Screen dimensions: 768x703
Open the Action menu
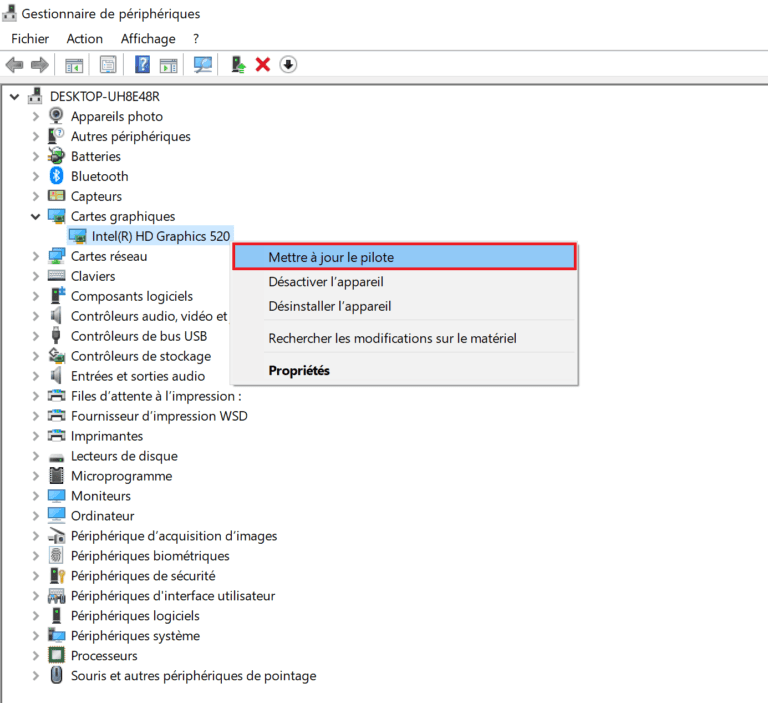[x=85, y=39]
